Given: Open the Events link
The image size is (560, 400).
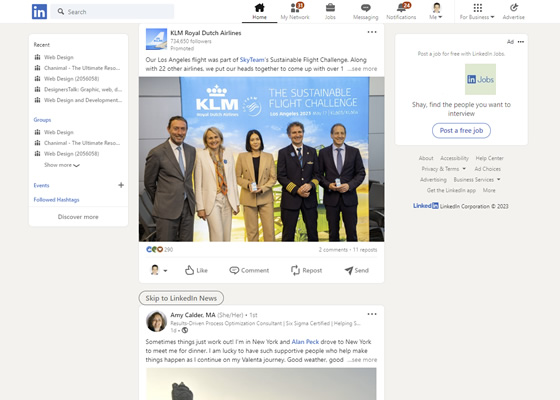Looking at the screenshot, I should [x=41, y=185].
